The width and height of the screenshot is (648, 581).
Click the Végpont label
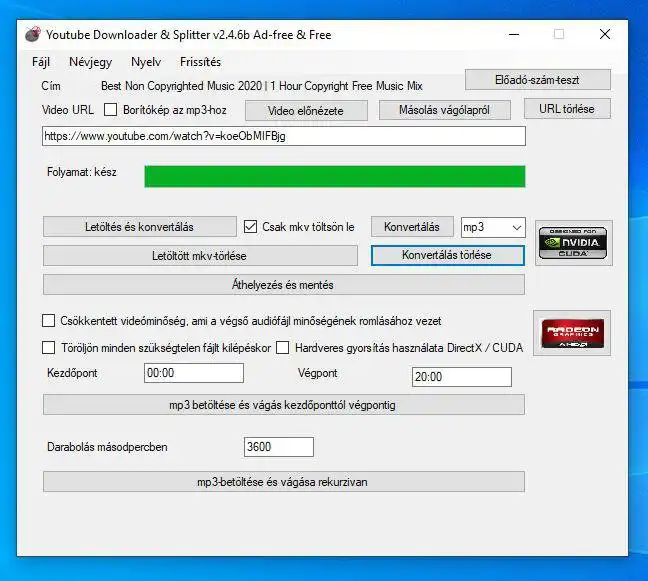pos(317,373)
